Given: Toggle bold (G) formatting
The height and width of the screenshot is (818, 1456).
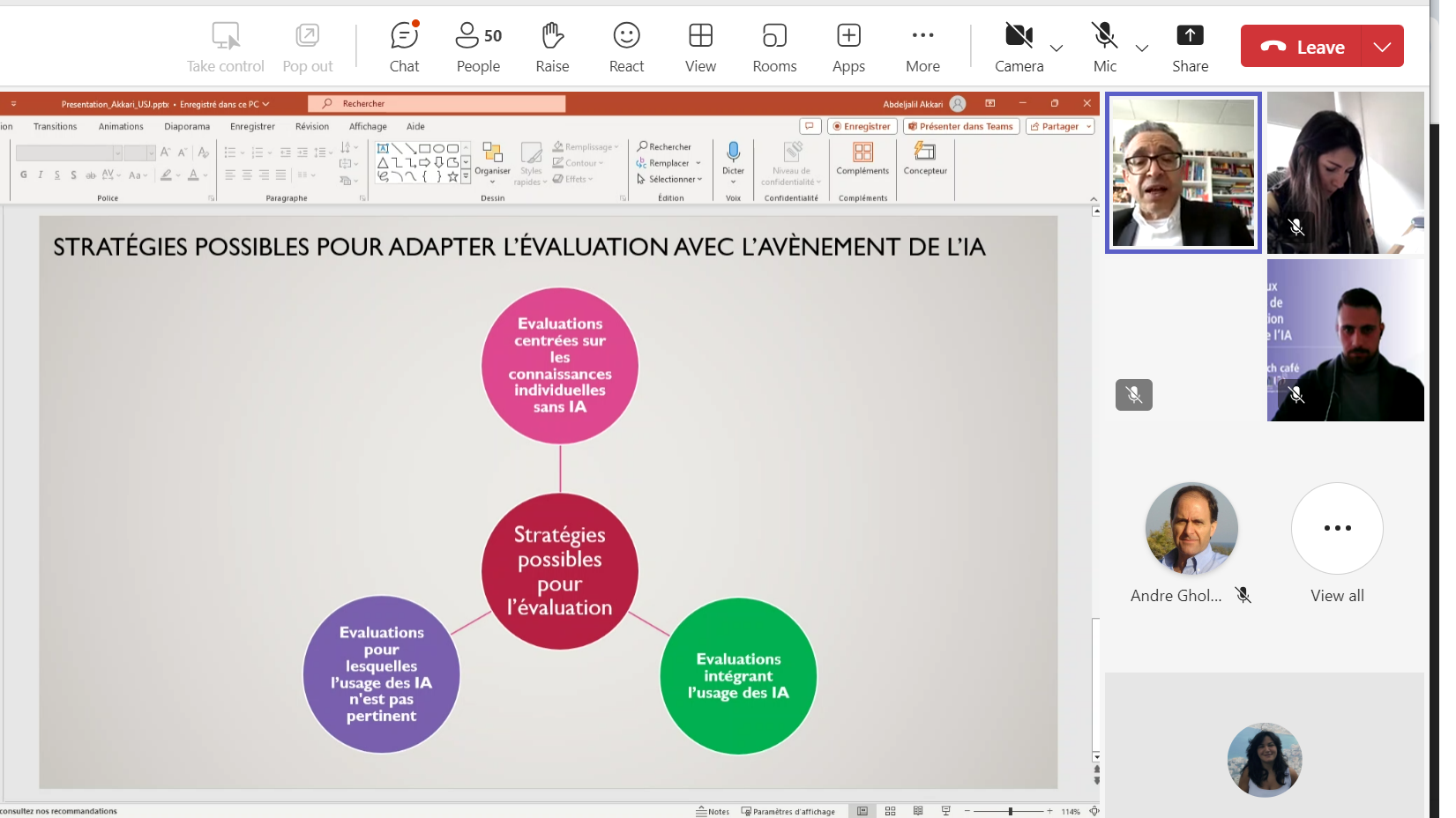Looking at the screenshot, I should pos(24,175).
